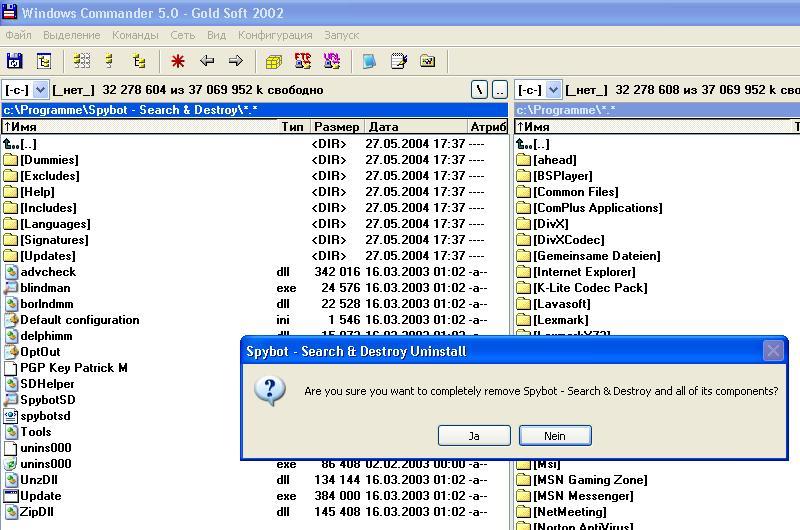Sort left panel by Дата column
Viewport: 800px width, 530px height.
[x=416, y=127]
